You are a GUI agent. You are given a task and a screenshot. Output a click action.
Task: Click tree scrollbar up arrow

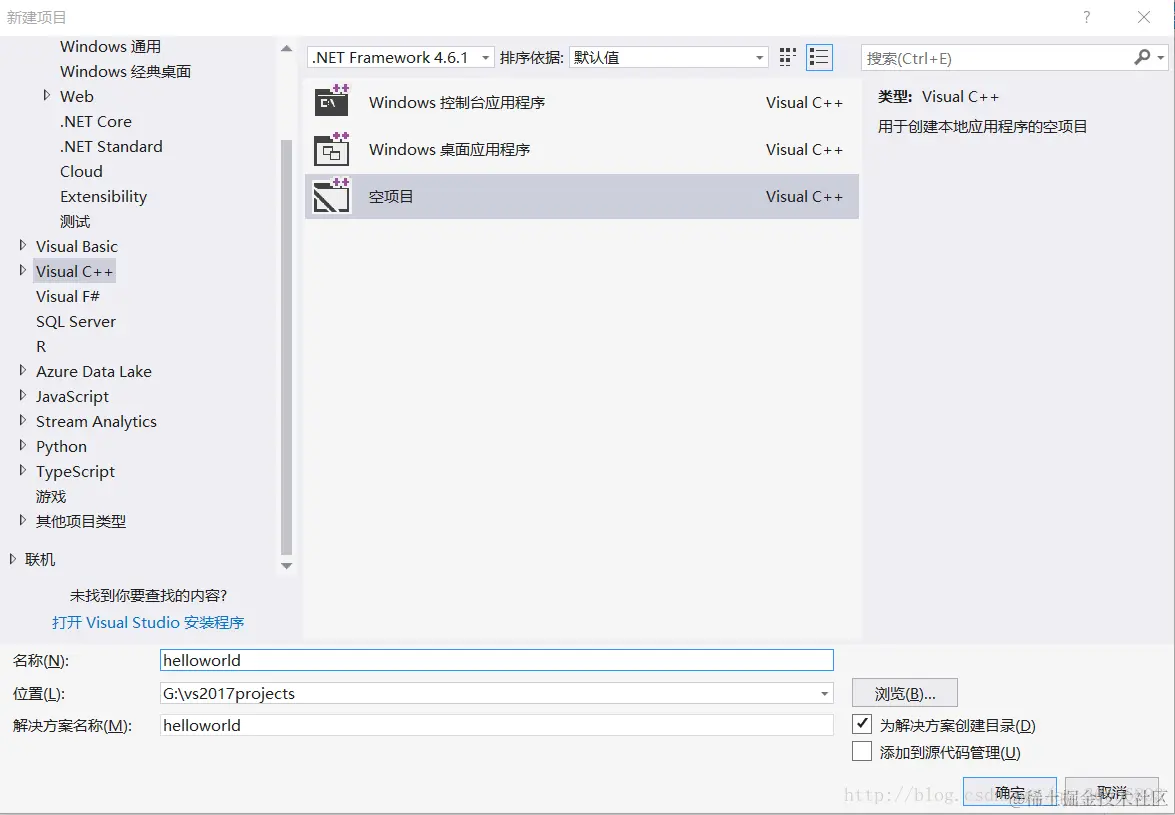click(286, 49)
